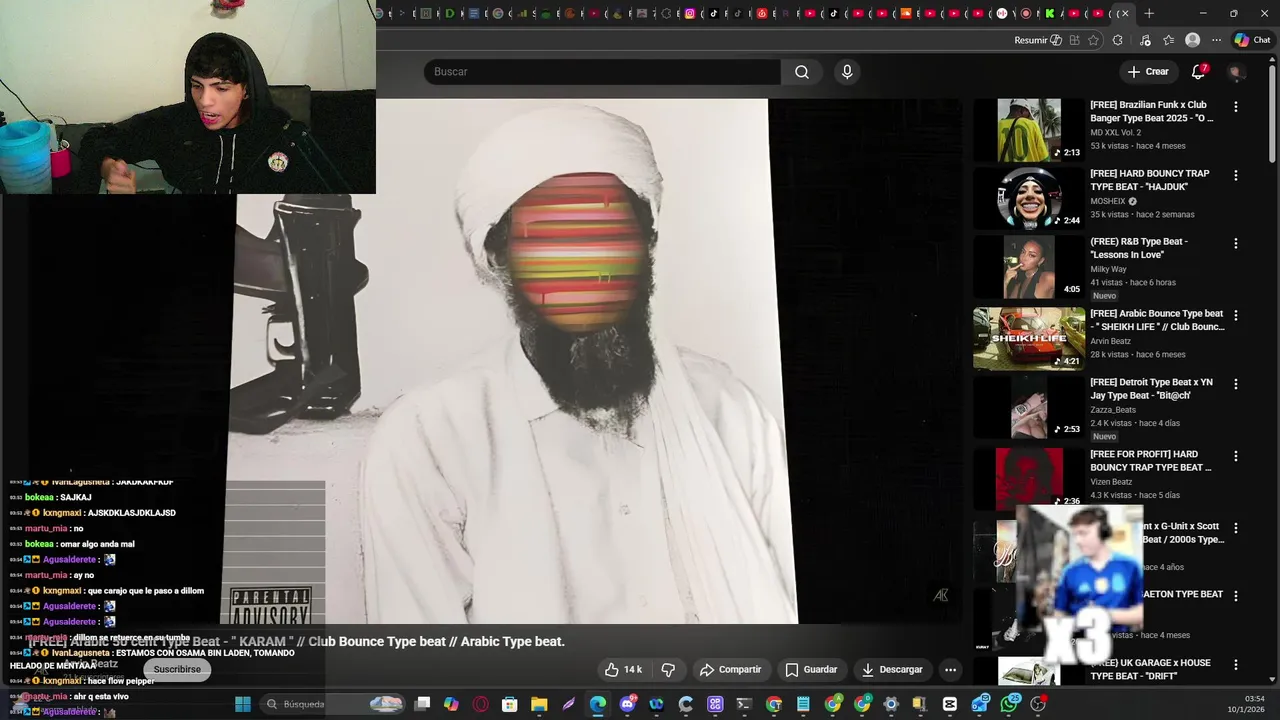Open WhatsApp from the taskbar

pos(1009,704)
